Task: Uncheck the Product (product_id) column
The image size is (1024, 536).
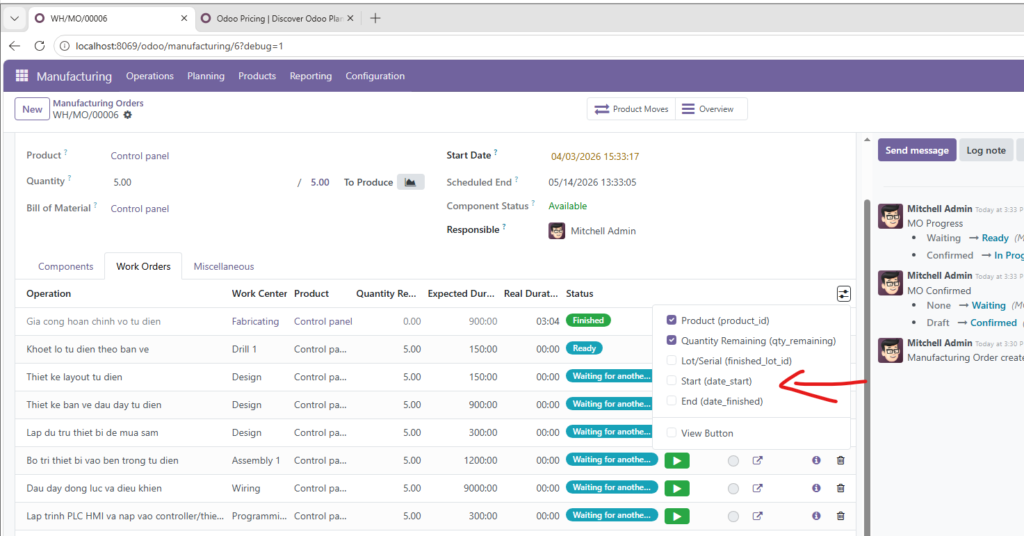Action: pos(672,321)
